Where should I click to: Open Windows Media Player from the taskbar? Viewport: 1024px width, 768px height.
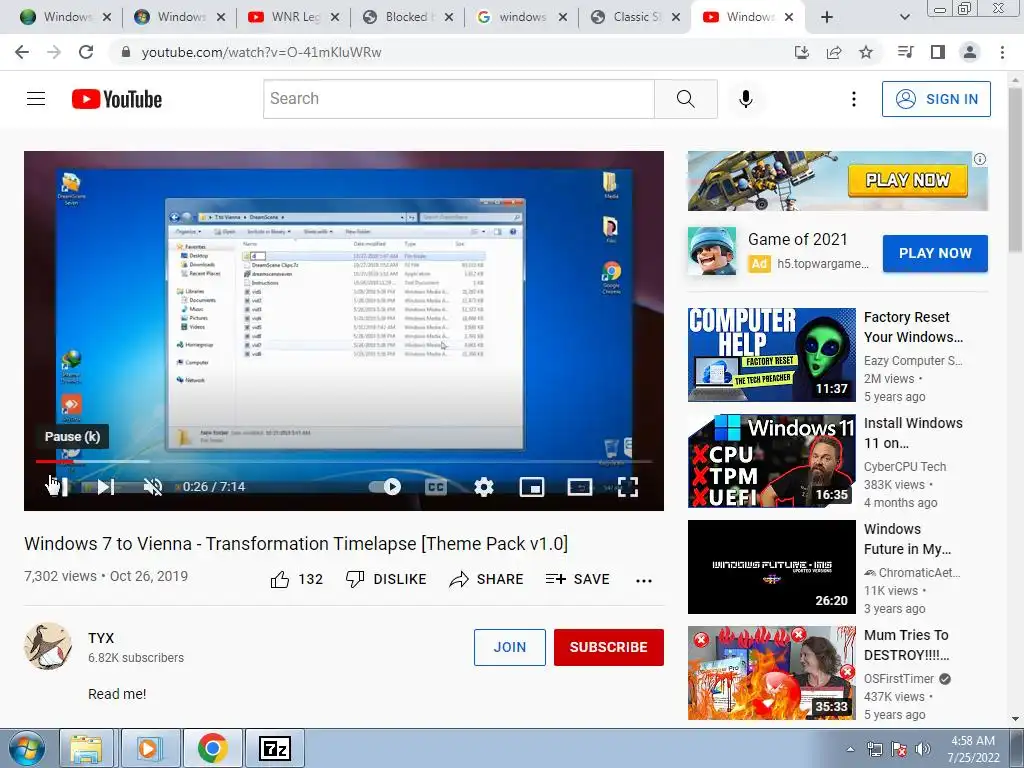[x=148, y=748]
